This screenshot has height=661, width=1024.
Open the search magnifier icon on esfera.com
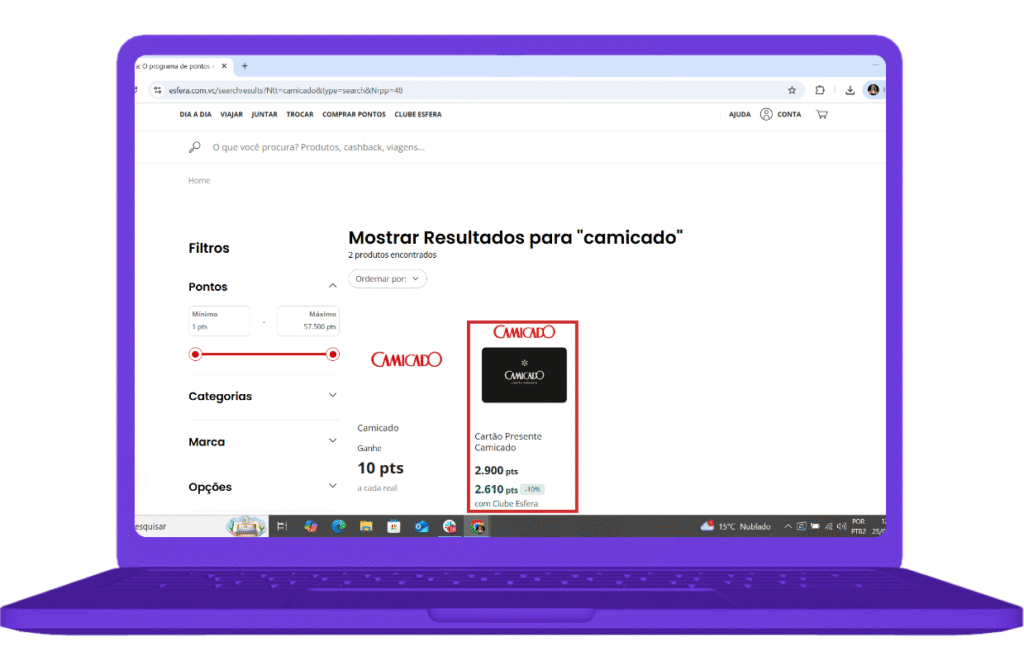click(195, 146)
